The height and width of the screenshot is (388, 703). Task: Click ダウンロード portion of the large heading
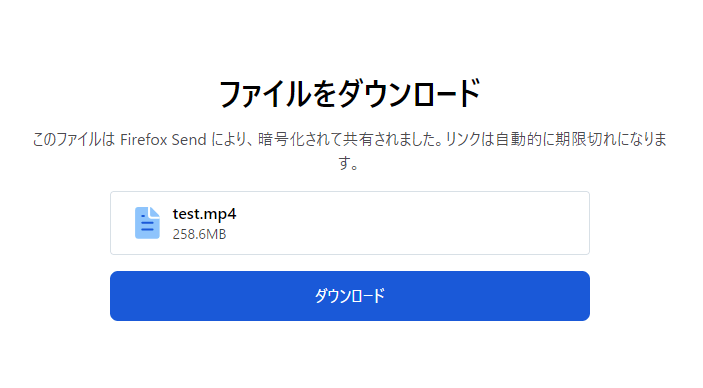pos(409,94)
